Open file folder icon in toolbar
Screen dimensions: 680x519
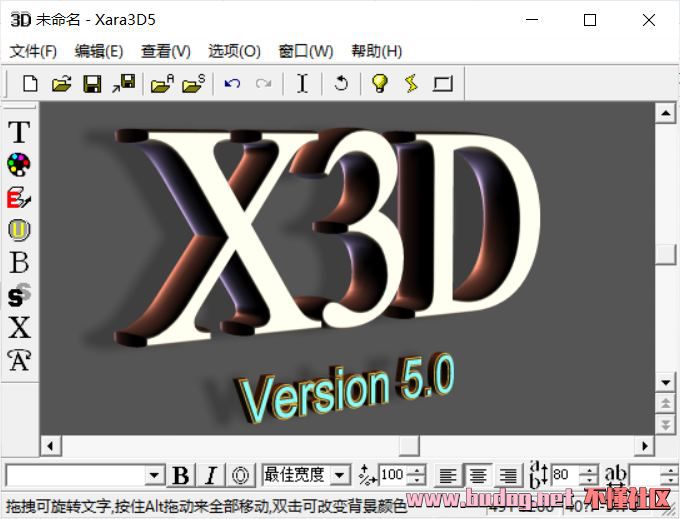[62, 83]
